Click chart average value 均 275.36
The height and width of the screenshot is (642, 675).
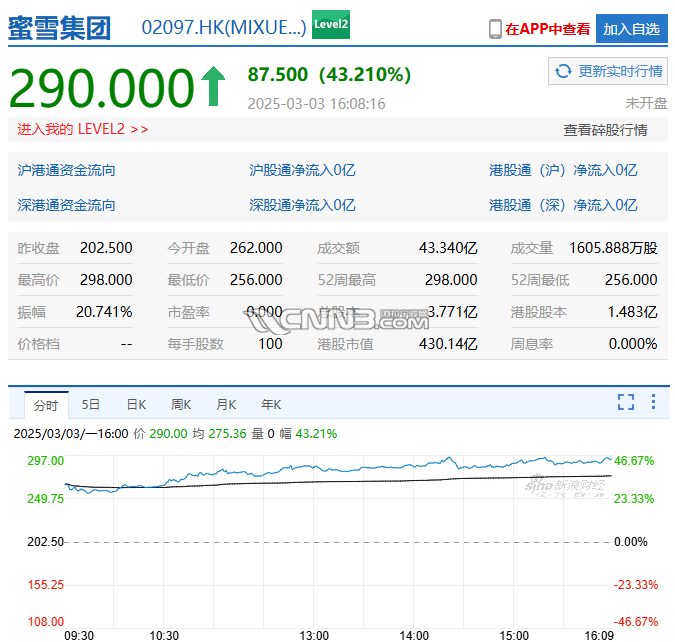[219, 434]
